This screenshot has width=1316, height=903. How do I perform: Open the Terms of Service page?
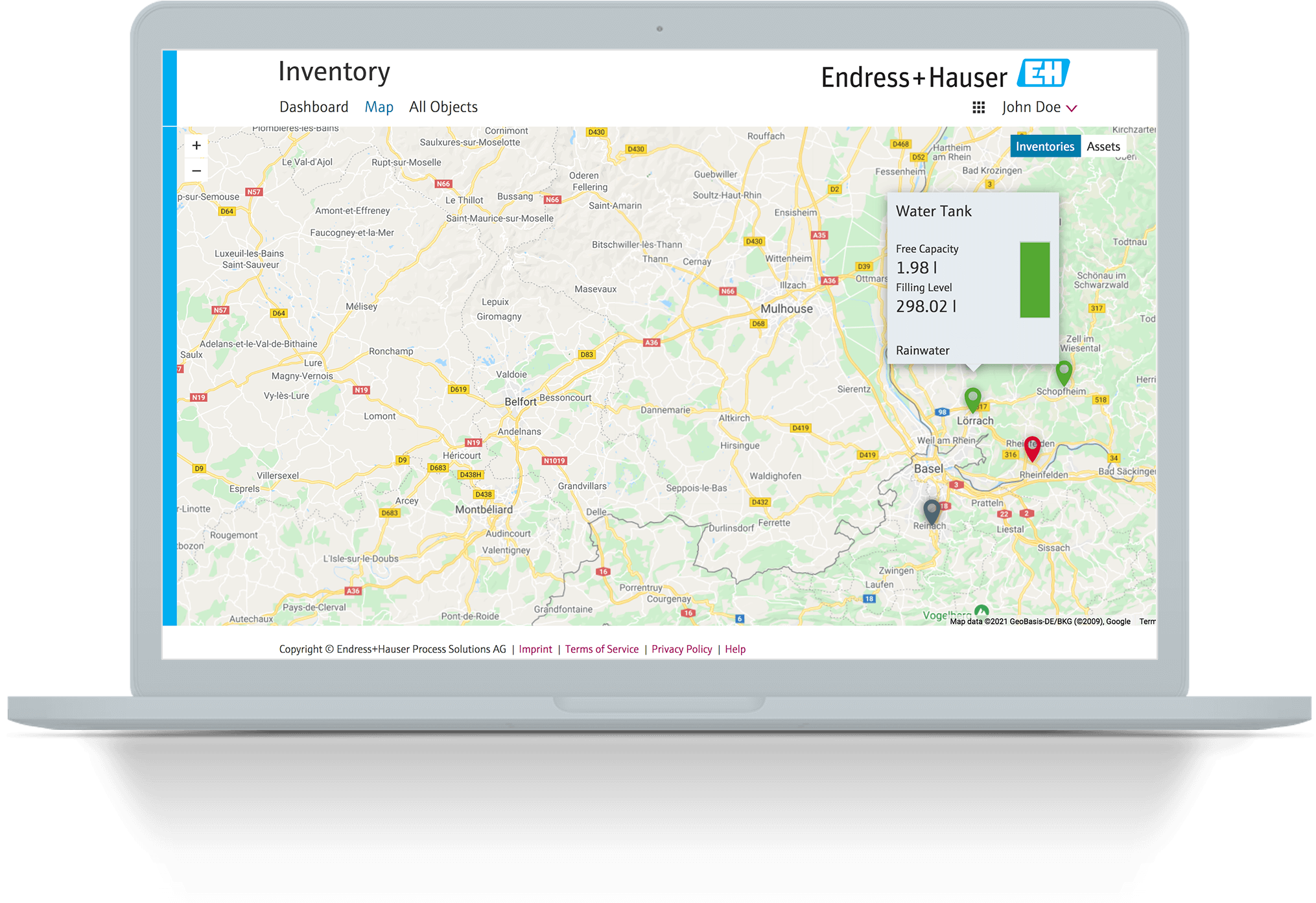(602, 649)
